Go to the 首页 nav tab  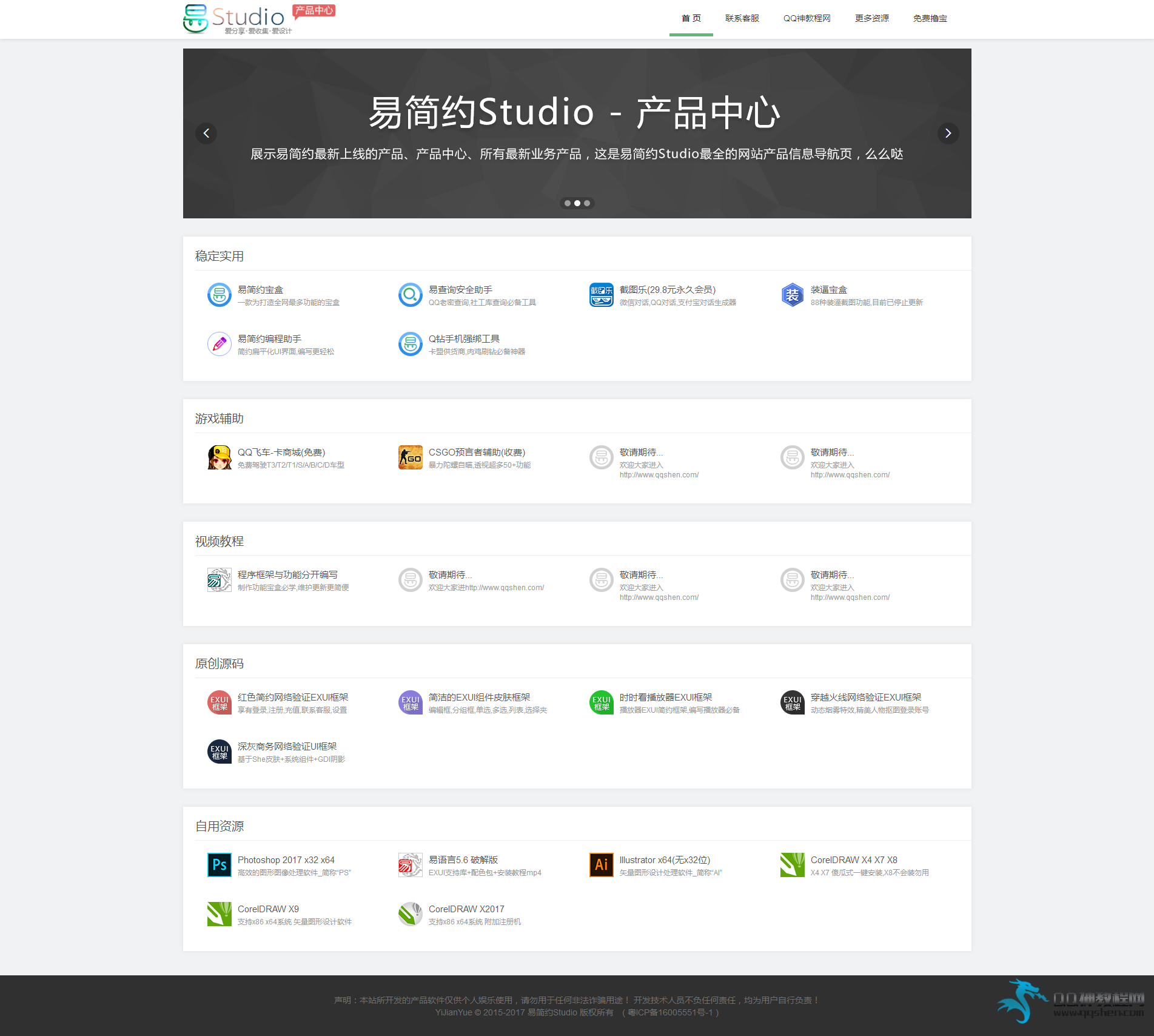tap(691, 18)
